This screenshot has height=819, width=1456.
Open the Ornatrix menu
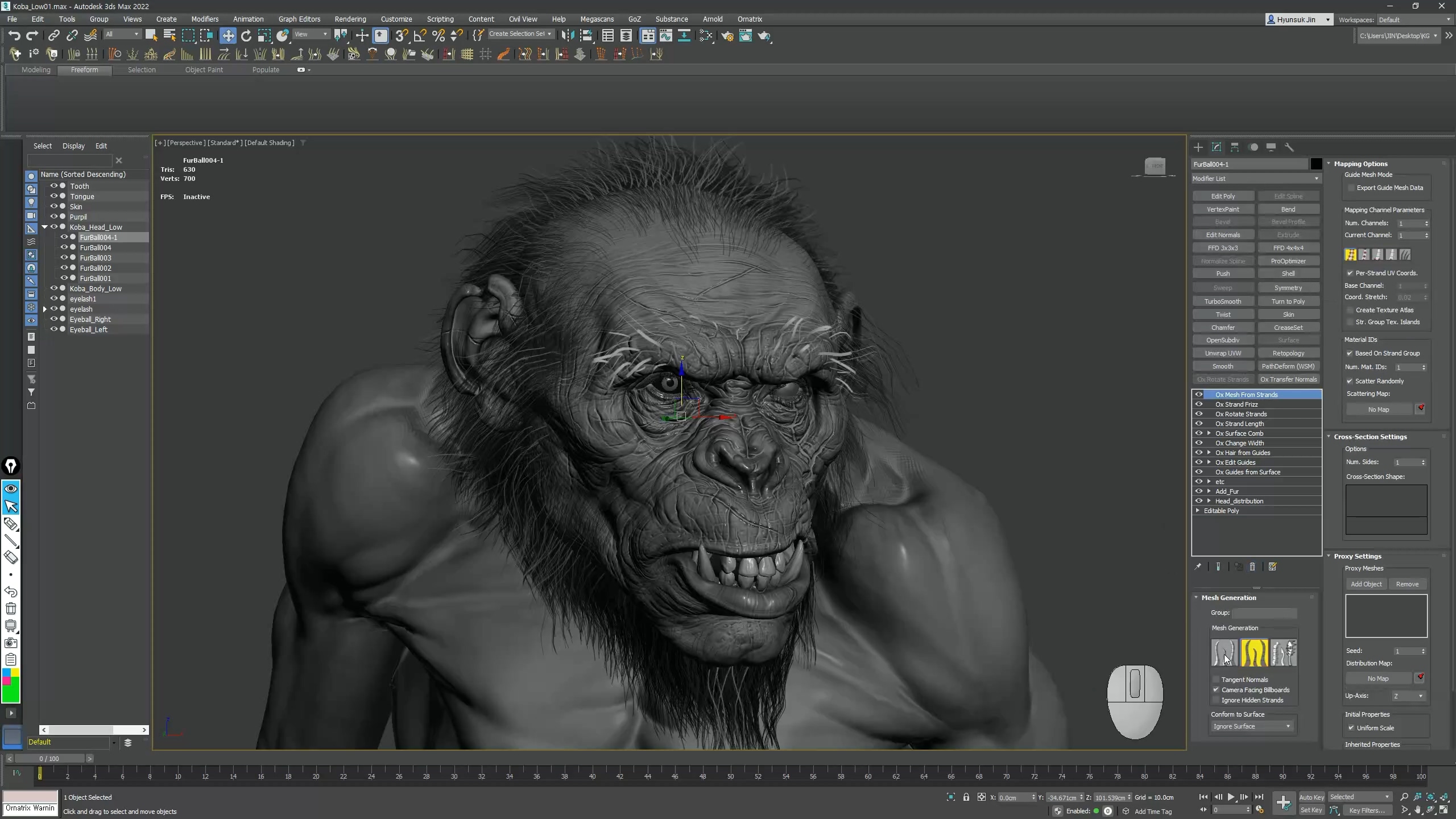[x=749, y=19]
